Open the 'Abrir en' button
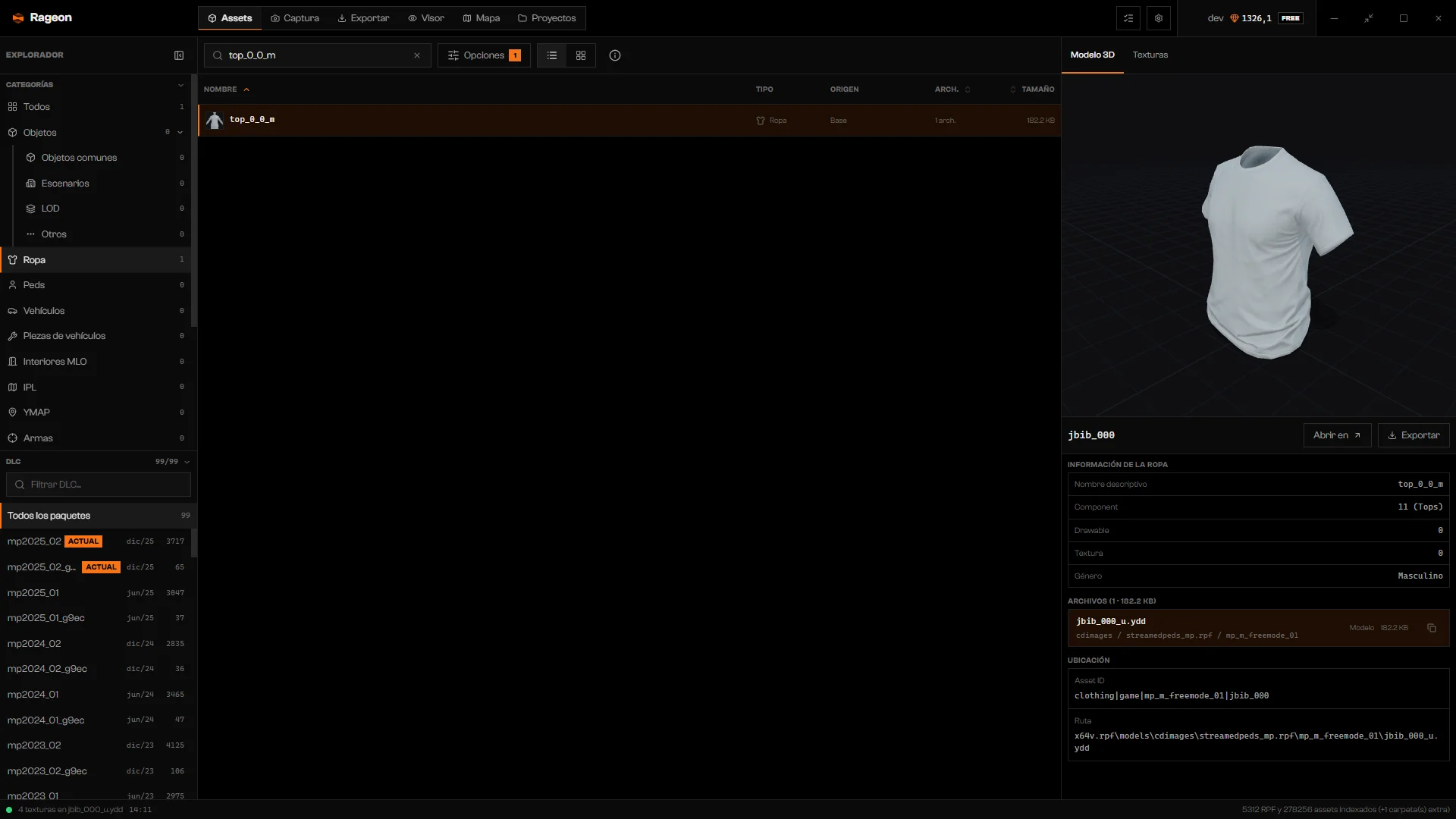The height and width of the screenshot is (819, 1456). pyautogui.click(x=1337, y=435)
